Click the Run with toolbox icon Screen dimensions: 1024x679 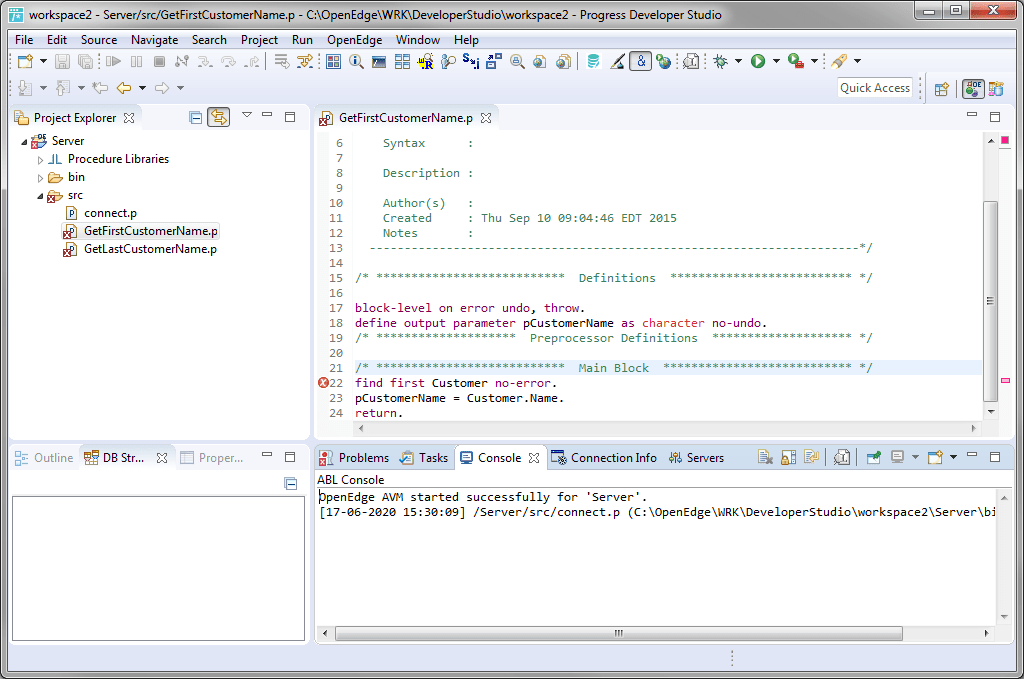point(795,61)
